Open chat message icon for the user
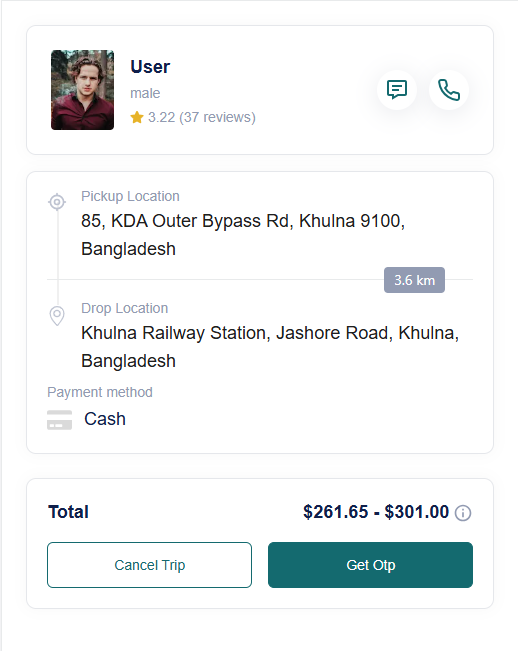Screen dimensions: 518x651 (397, 90)
